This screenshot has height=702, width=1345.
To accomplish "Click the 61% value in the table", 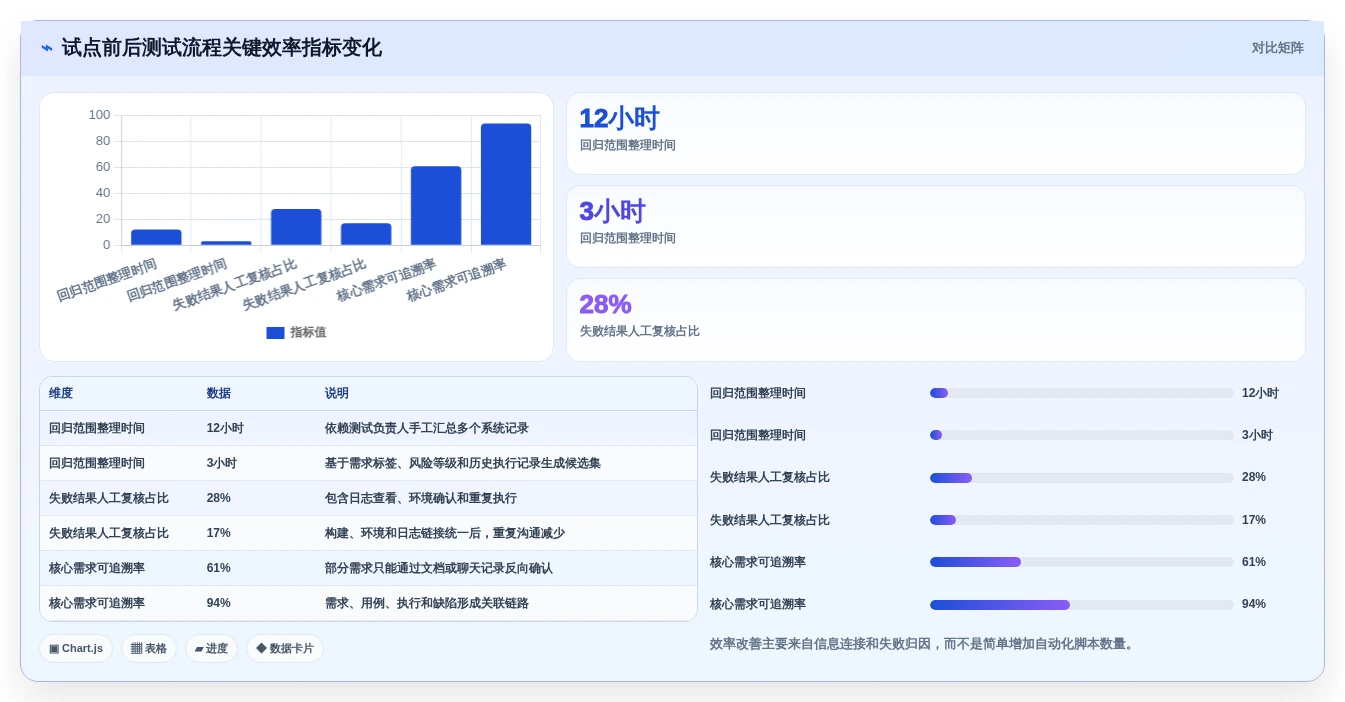I will (x=219, y=568).
